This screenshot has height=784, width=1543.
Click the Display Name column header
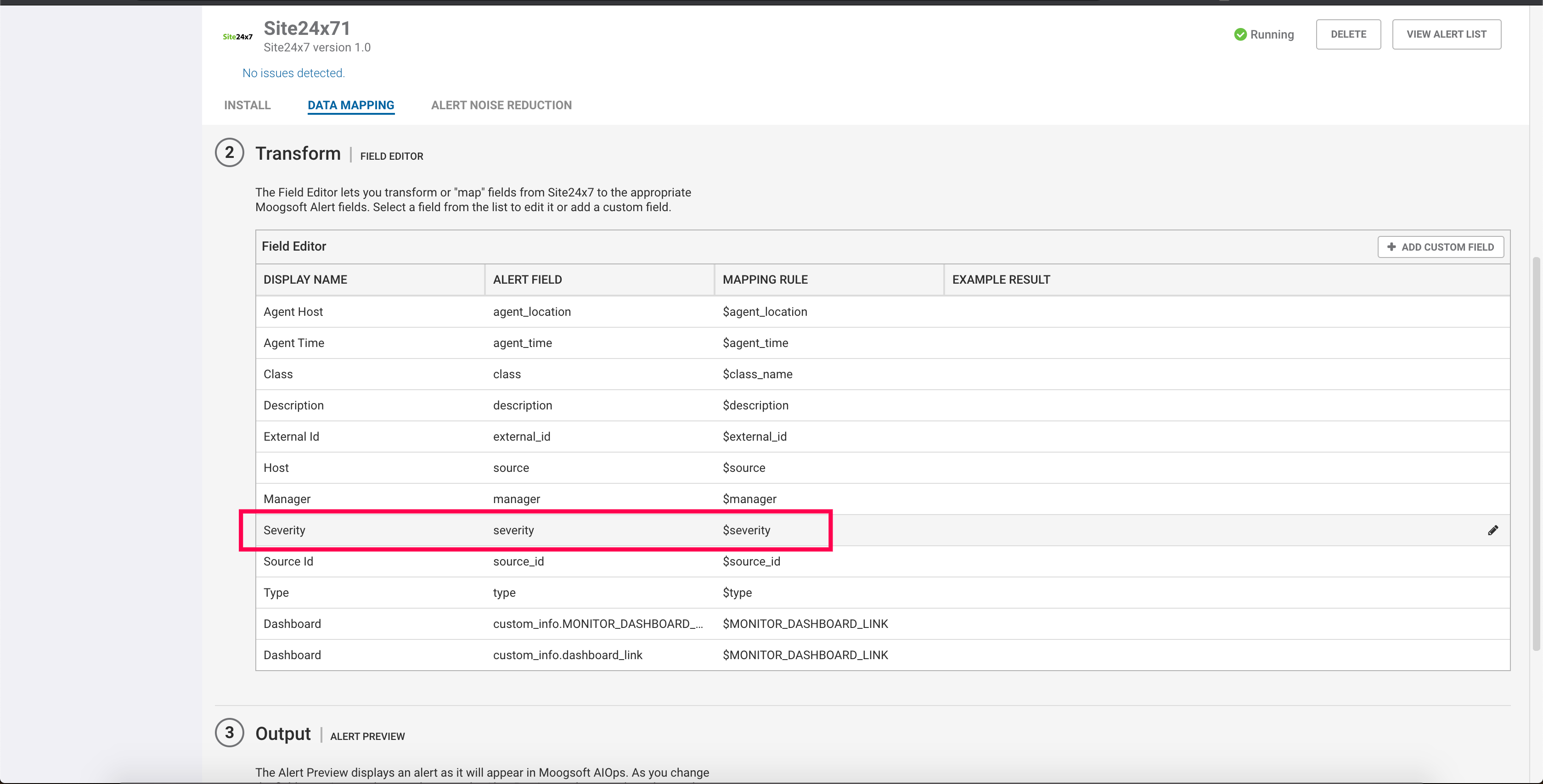305,280
